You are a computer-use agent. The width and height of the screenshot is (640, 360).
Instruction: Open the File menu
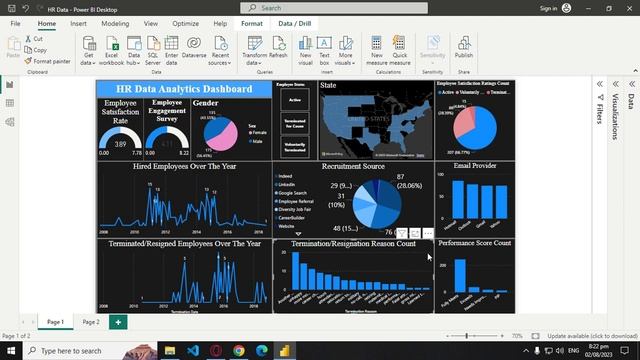(16, 24)
